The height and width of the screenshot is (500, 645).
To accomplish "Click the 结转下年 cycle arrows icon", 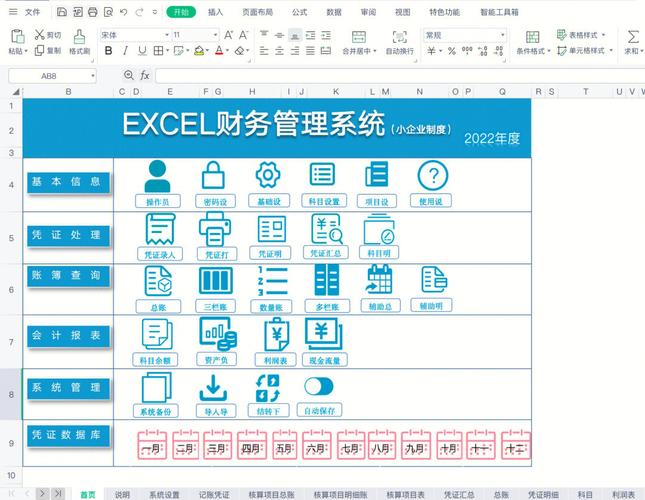I will click(268, 388).
